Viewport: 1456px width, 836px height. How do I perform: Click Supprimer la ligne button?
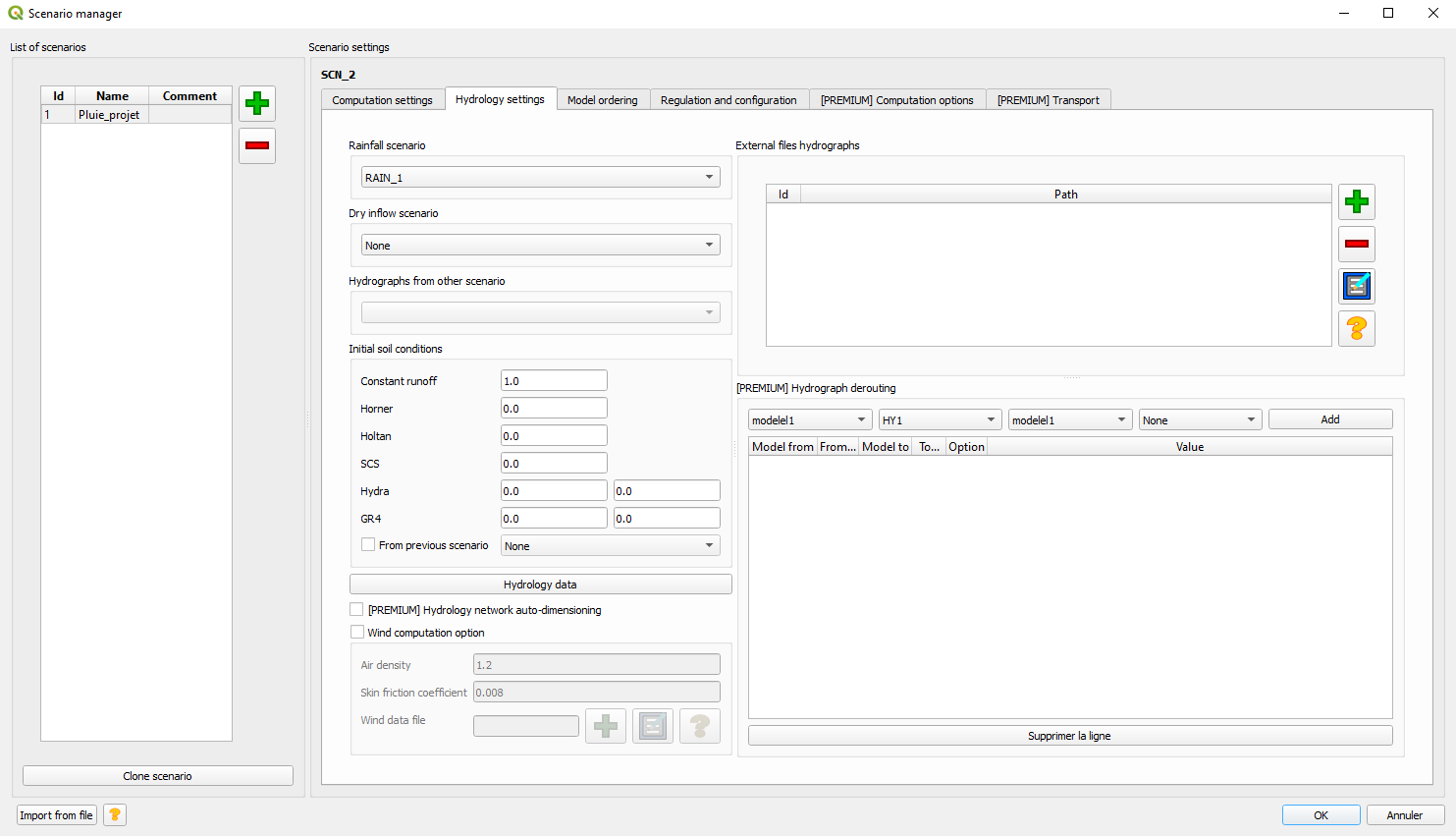click(1070, 735)
